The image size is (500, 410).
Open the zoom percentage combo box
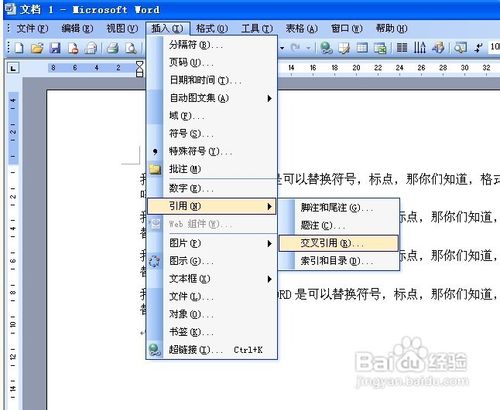(494, 47)
